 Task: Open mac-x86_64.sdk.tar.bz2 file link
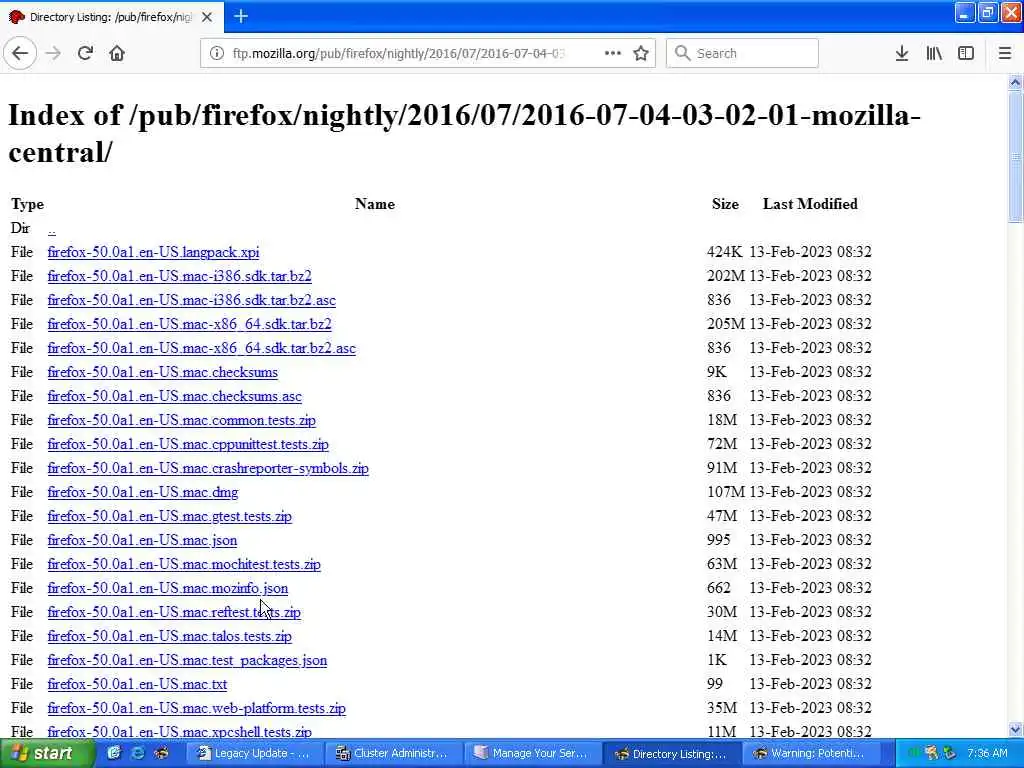(189, 325)
